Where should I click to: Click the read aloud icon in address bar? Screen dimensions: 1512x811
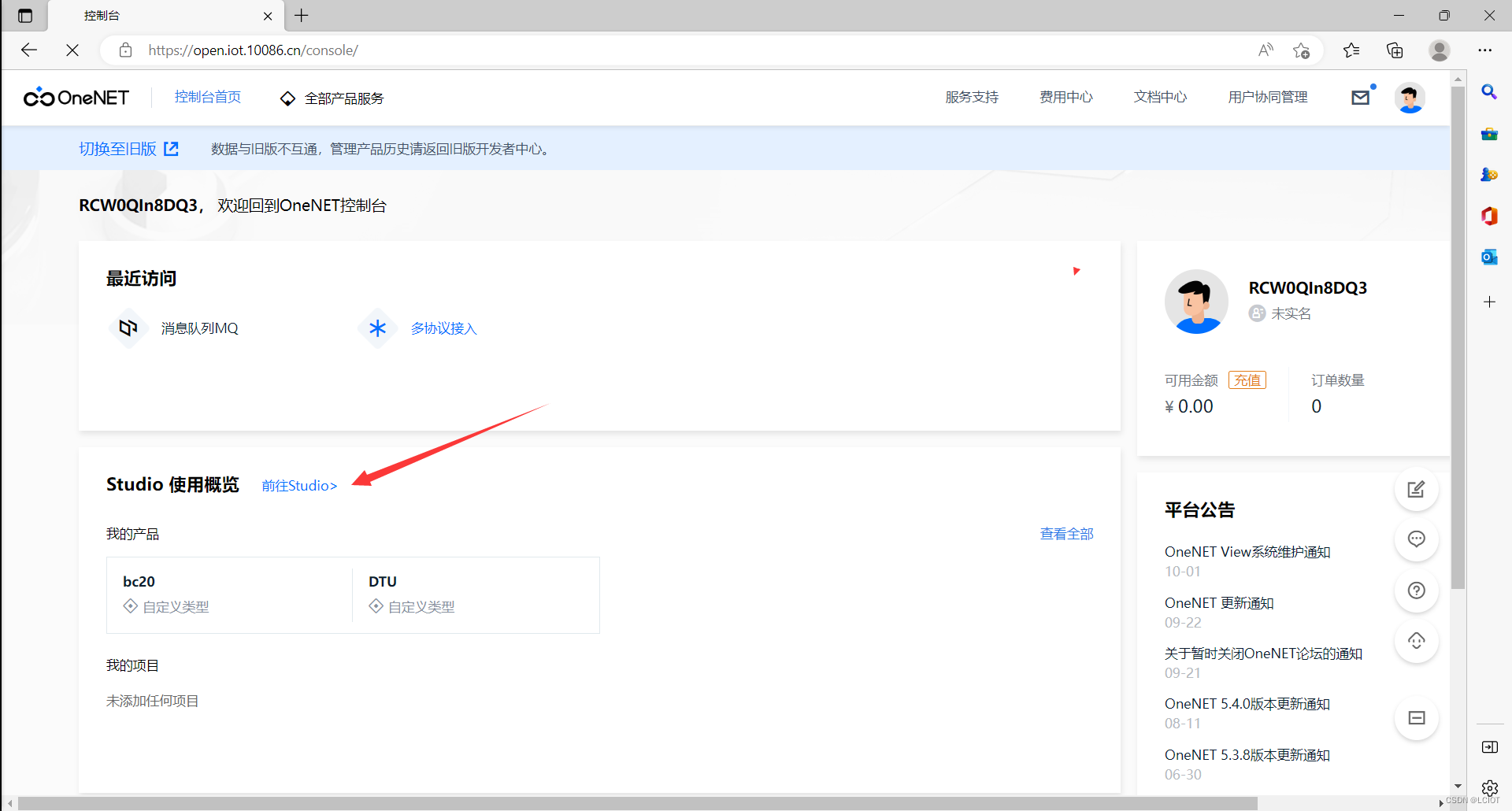point(1266,50)
